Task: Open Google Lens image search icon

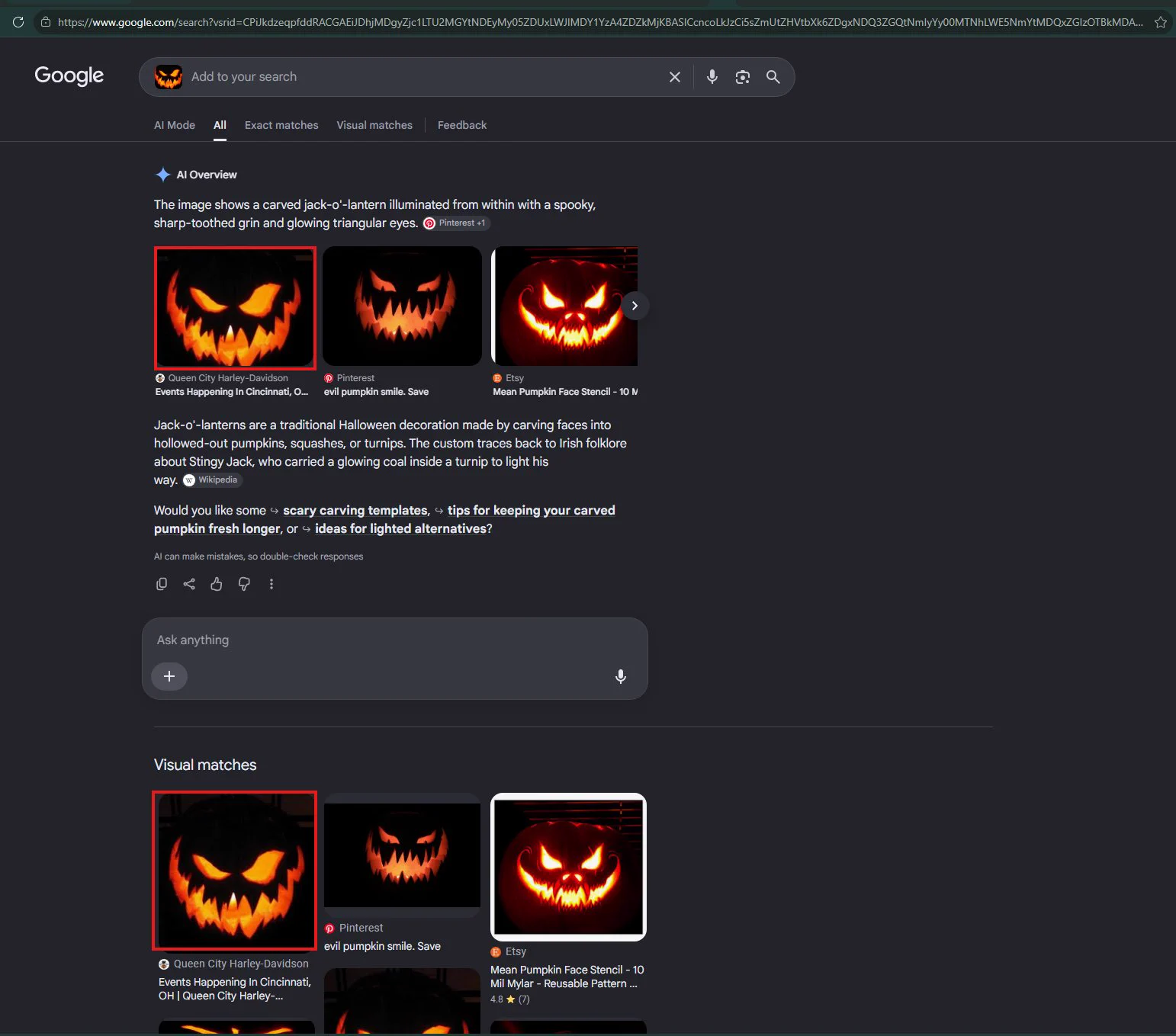Action: (743, 77)
